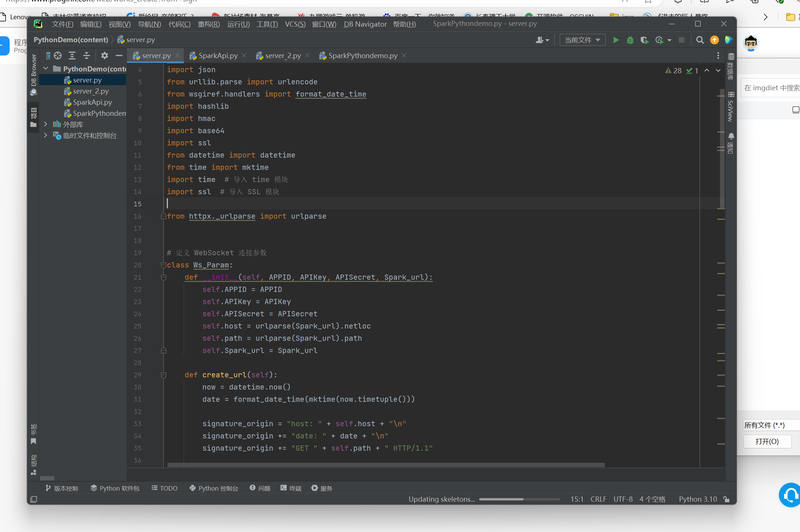Open the 运行(U) menu

(x=238, y=24)
